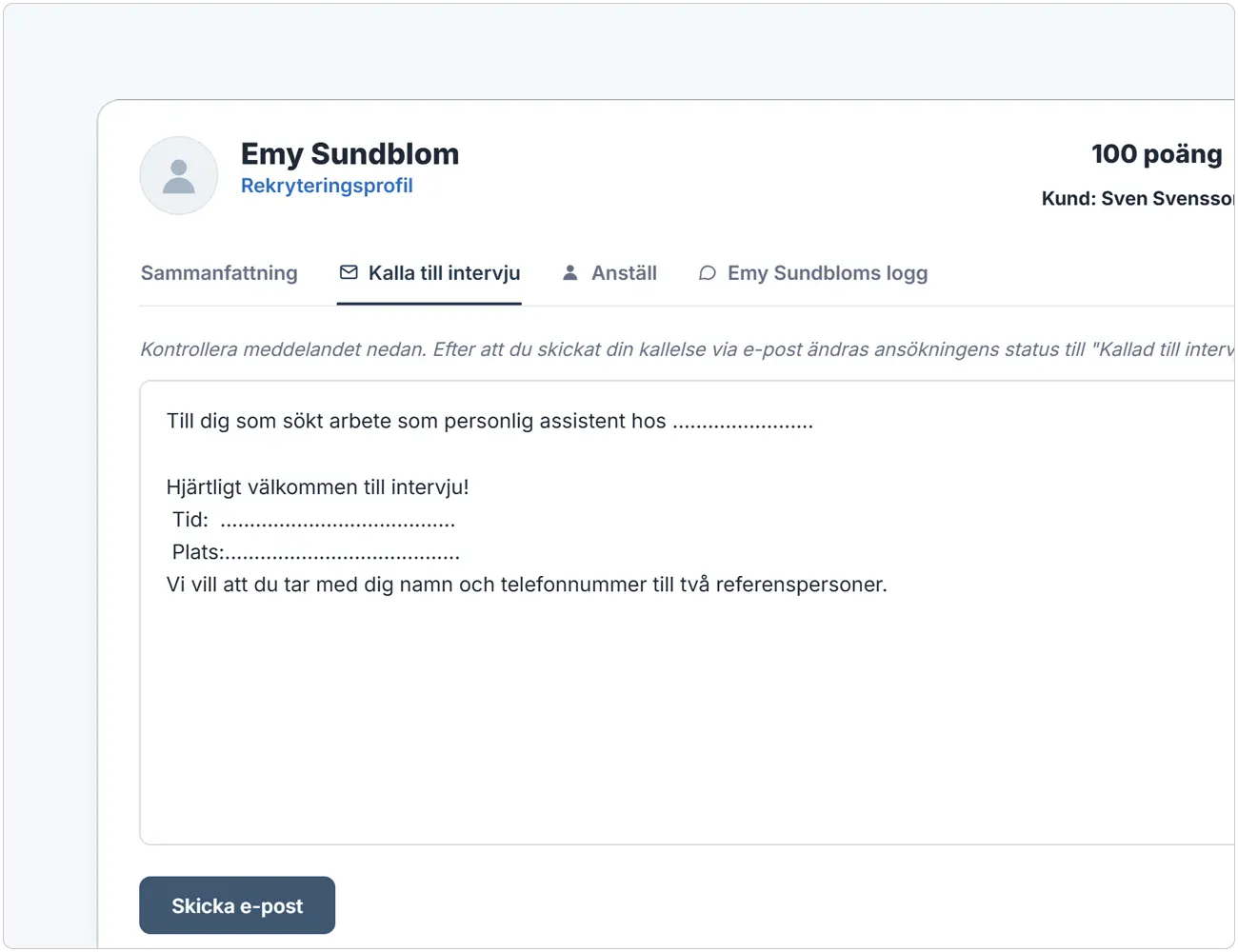The image size is (1238, 952).
Task: Click the dotted blank after personlig assistent hos
Action: (x=743, y=422)
